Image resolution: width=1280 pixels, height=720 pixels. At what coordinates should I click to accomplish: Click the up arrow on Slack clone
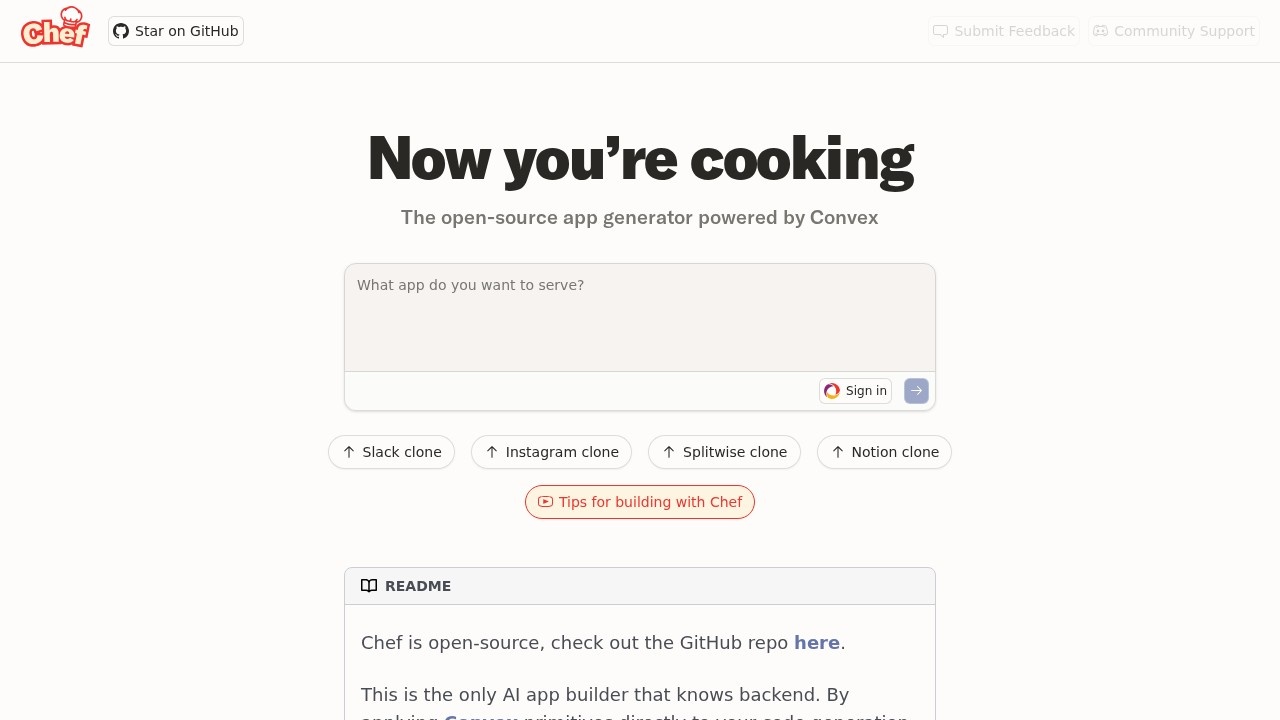[349, 452]
